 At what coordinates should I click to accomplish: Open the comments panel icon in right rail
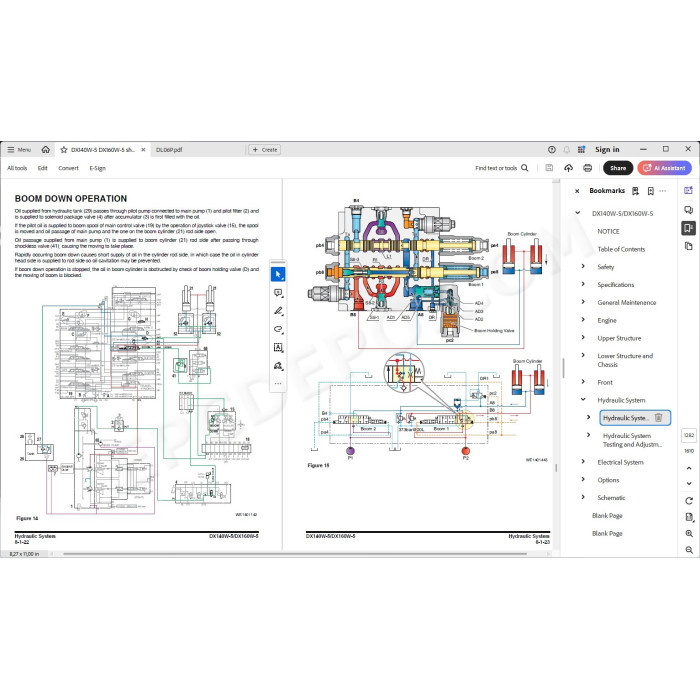tap(688, 210)
